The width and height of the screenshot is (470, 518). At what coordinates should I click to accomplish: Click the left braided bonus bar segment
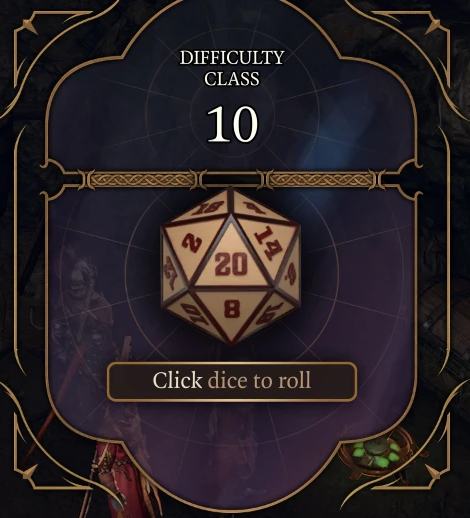142,180
